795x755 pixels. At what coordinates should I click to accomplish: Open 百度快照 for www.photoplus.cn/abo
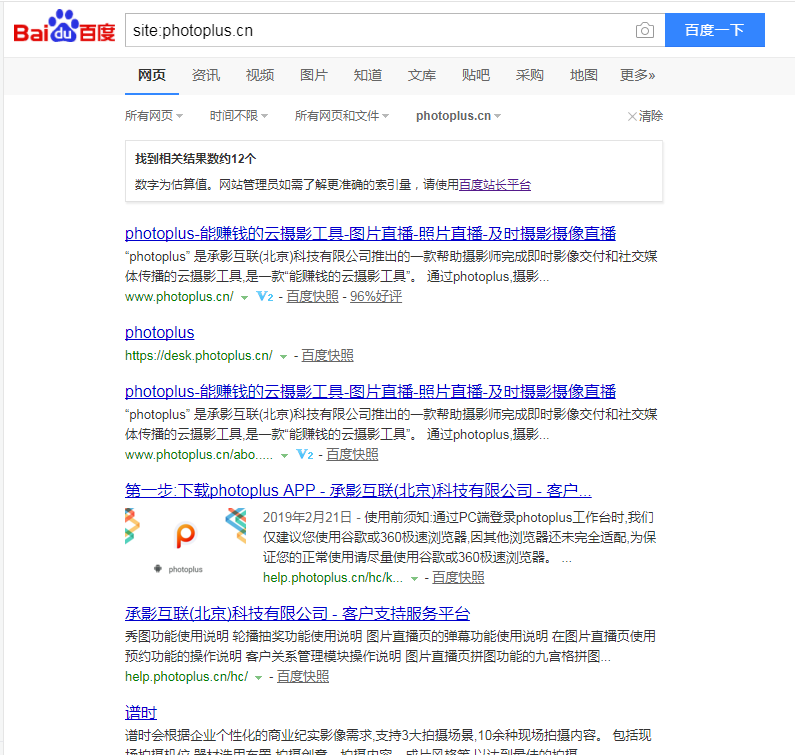coord(352,455)
